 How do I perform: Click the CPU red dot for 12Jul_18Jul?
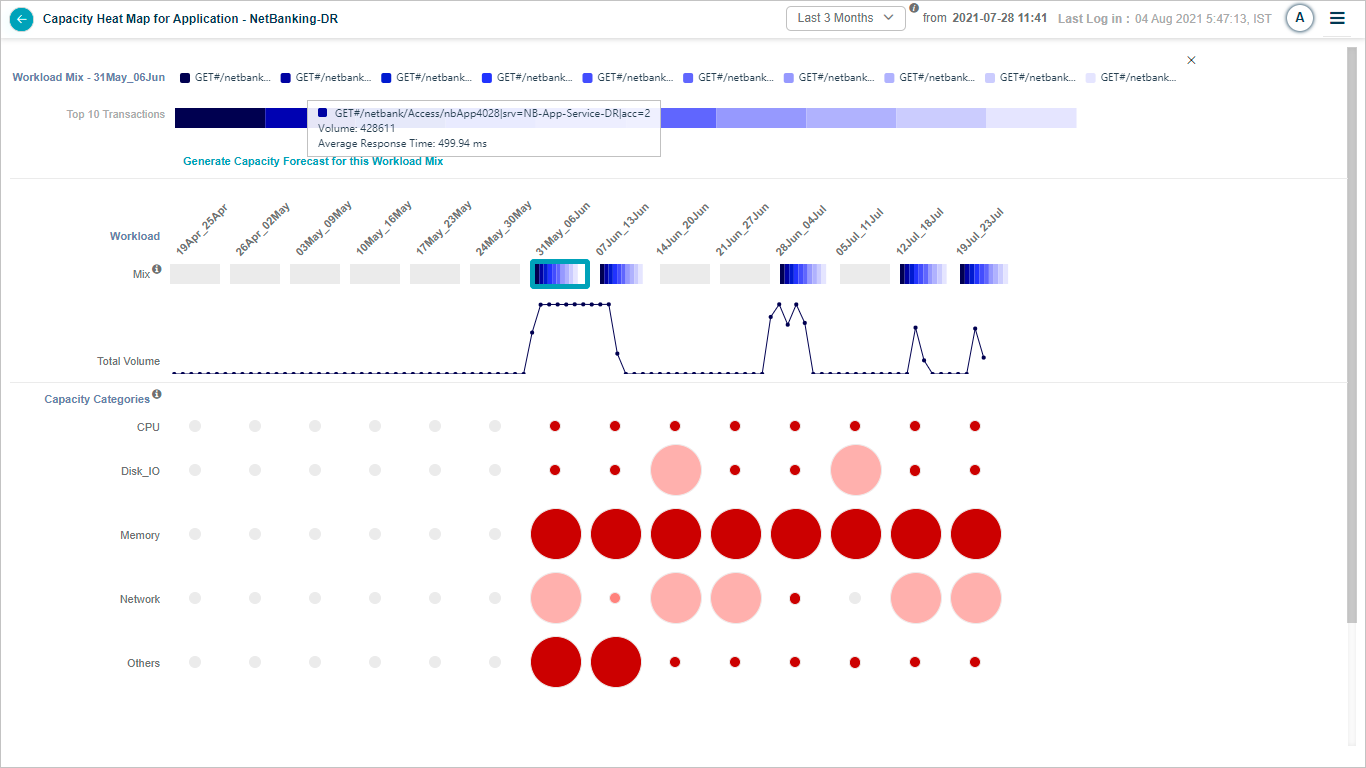(x=915, y=426)
